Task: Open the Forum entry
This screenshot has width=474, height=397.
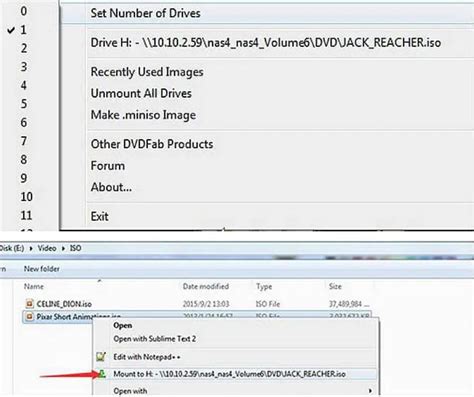Action: pyautogui.click(x=267, y=166)
